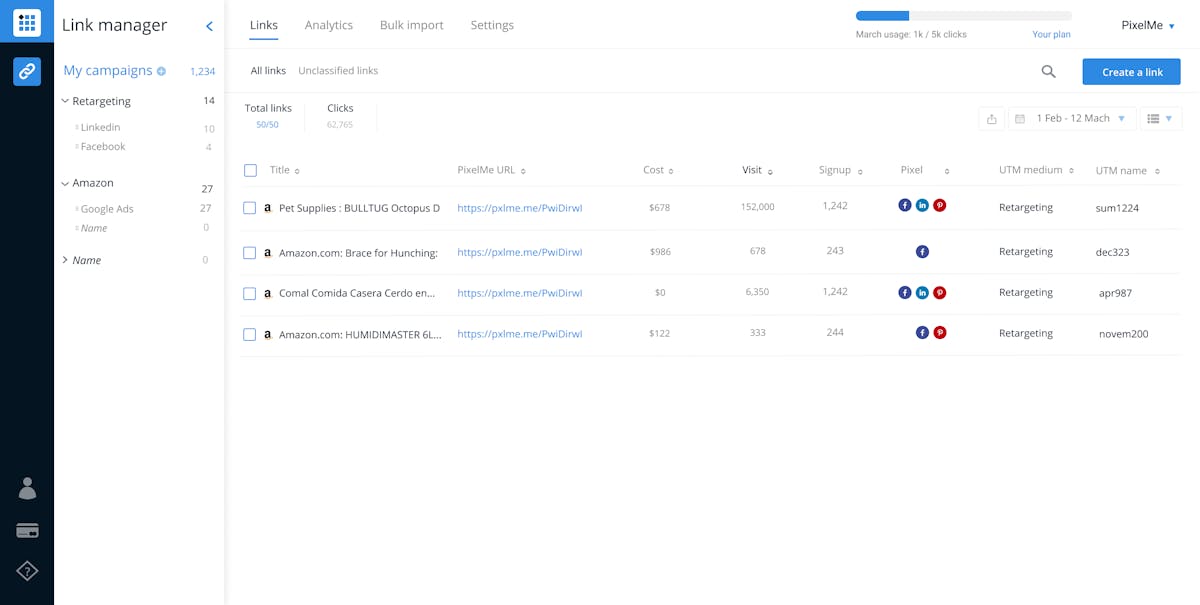Select the link manager chain icon
This screenshot has width=1200, height=605.
[27, 71]
